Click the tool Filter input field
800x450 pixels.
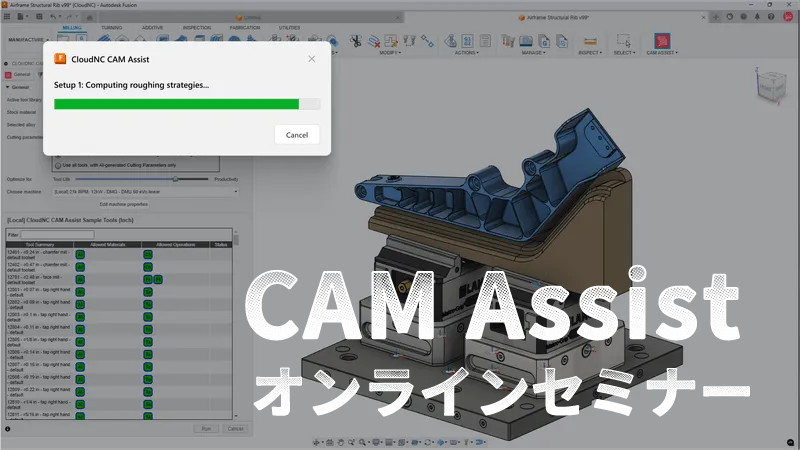[x=57, y=235]
